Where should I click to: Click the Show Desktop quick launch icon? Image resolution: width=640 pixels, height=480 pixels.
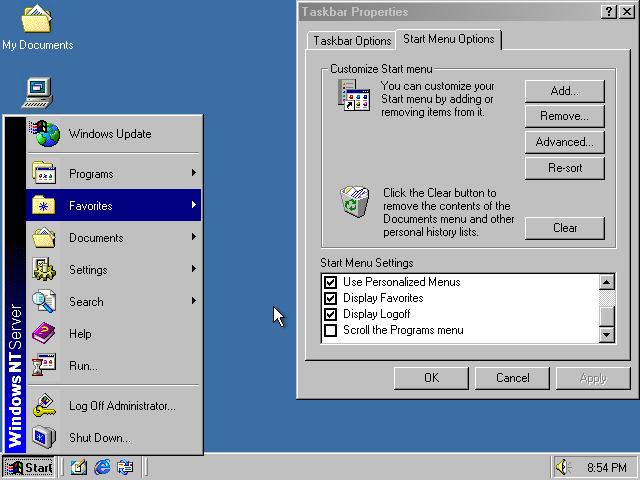coord(79,467)
